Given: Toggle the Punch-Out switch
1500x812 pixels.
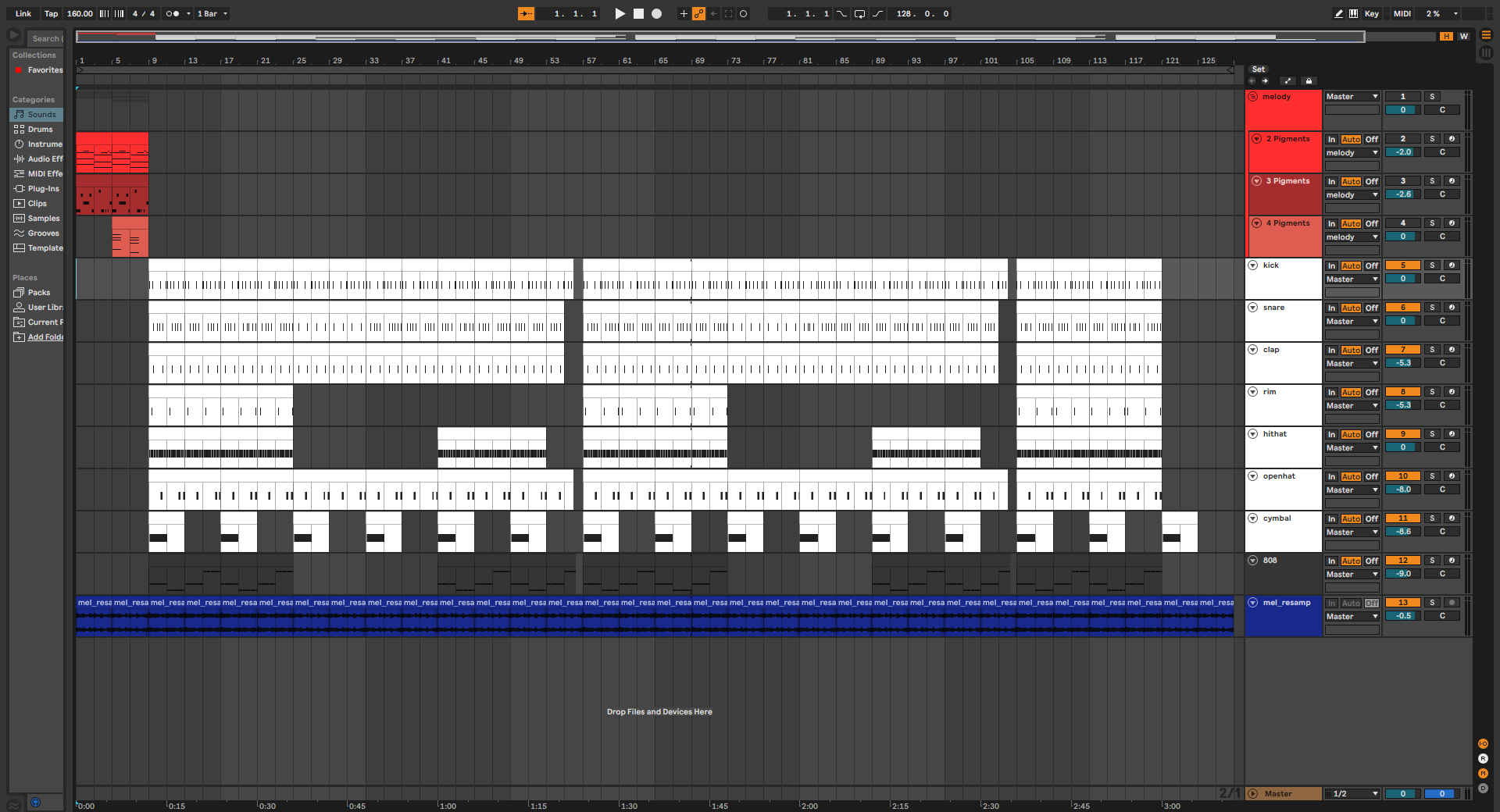Looking at the screenshot, I should pyautogui.click(x=877, y=13).
